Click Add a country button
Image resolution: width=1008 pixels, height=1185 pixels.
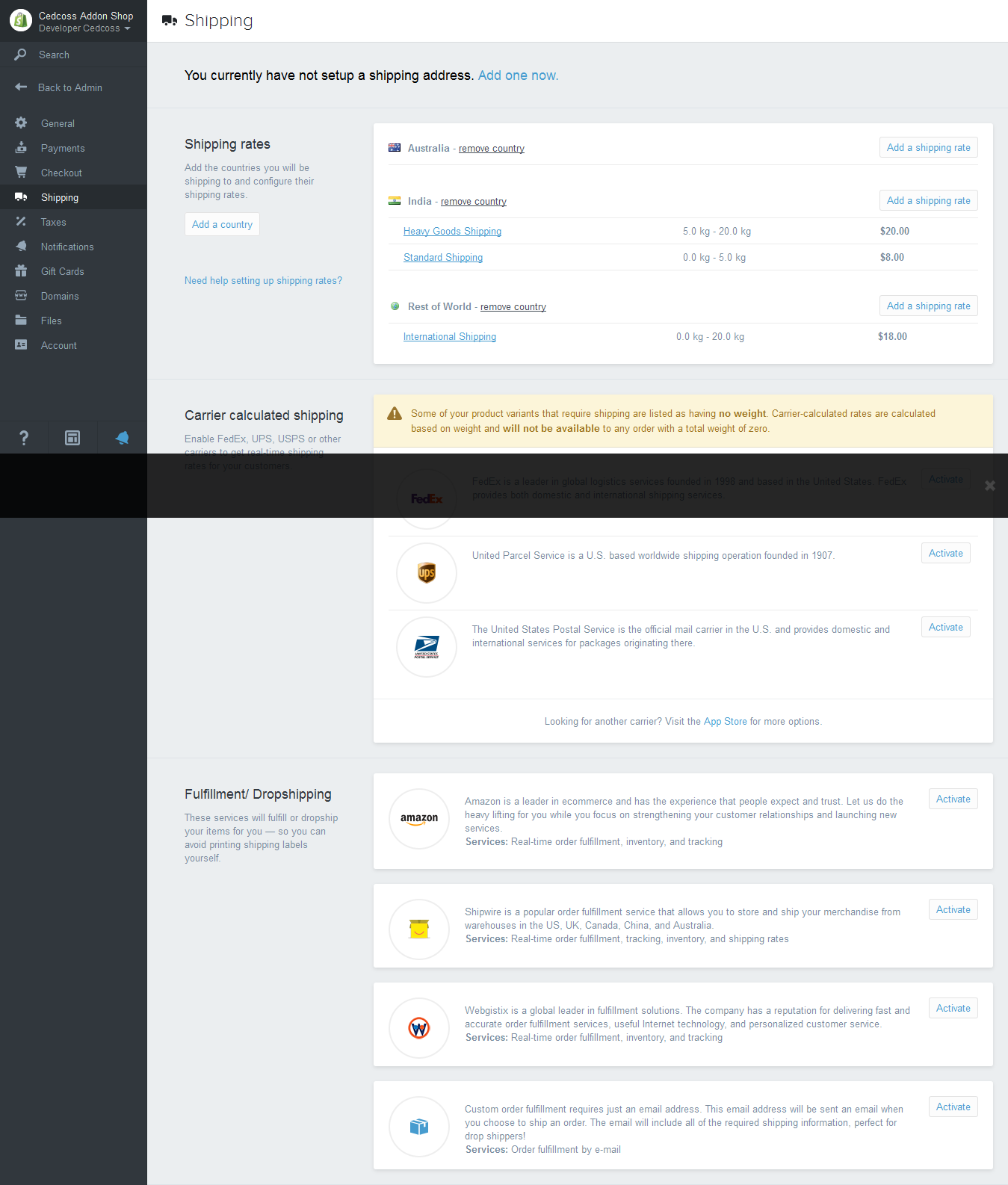pyautogui.click(x=222, y=224)
